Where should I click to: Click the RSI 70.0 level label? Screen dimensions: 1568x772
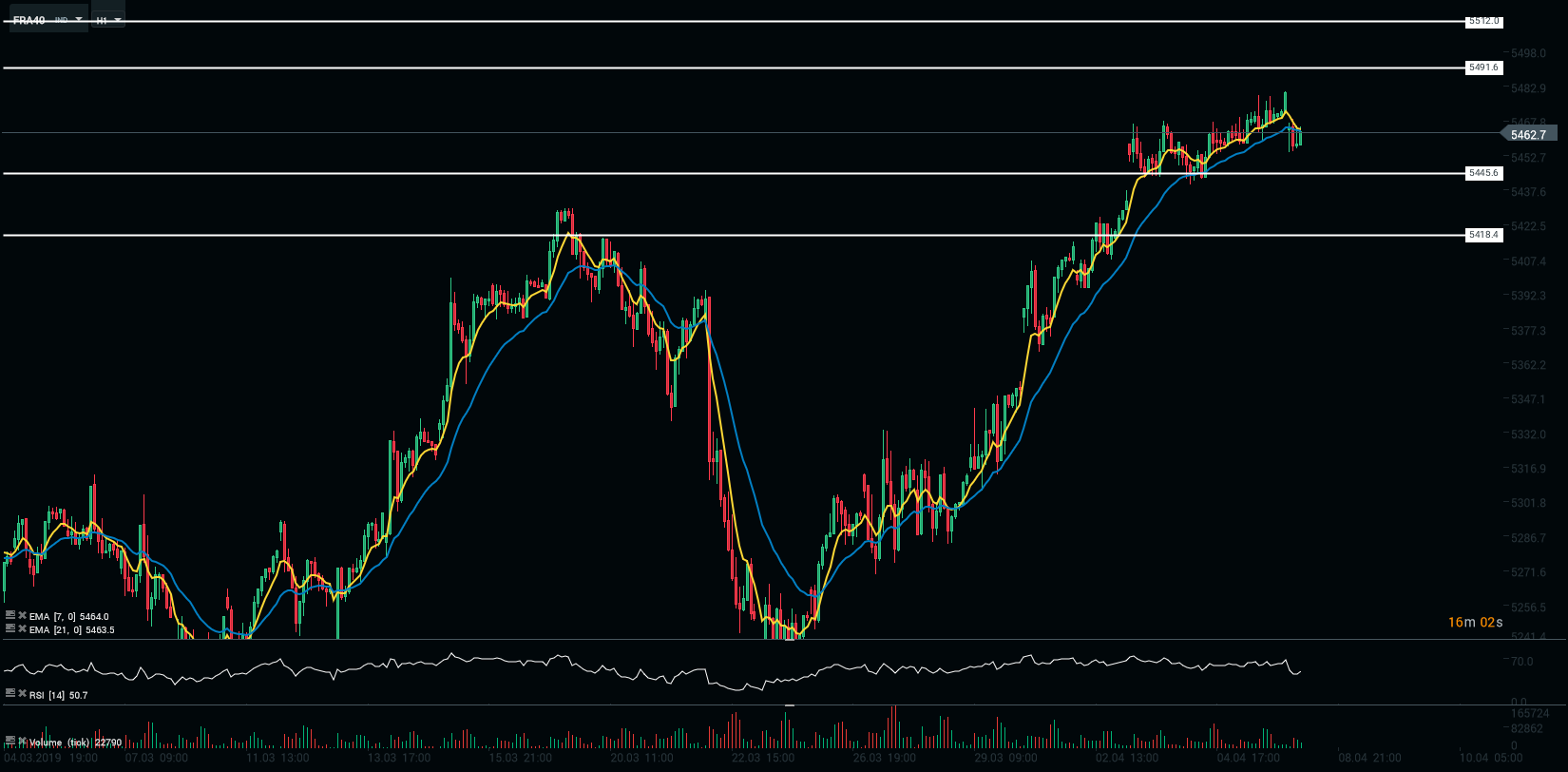point(1521,661)
